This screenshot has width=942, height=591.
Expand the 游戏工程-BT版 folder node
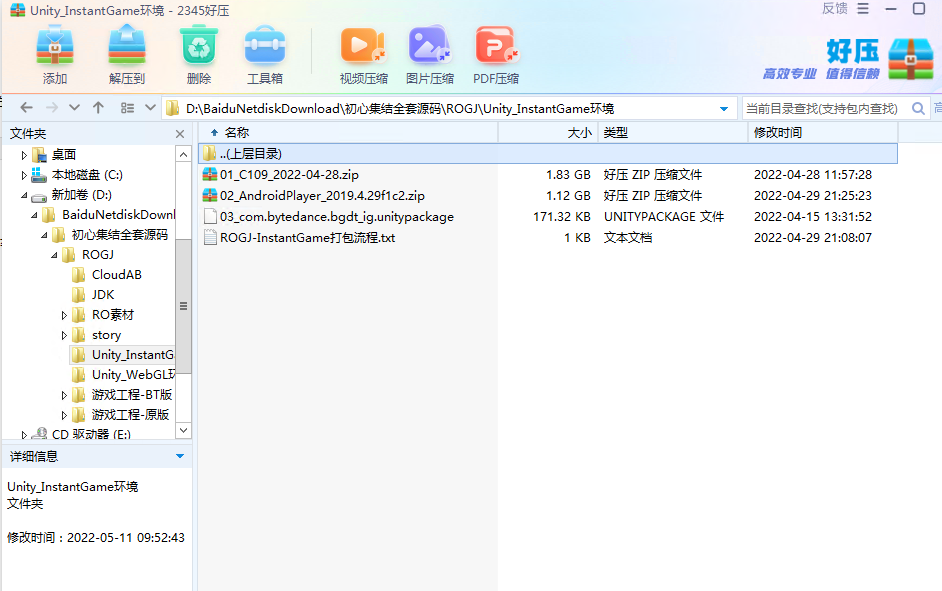pos(65,395)
